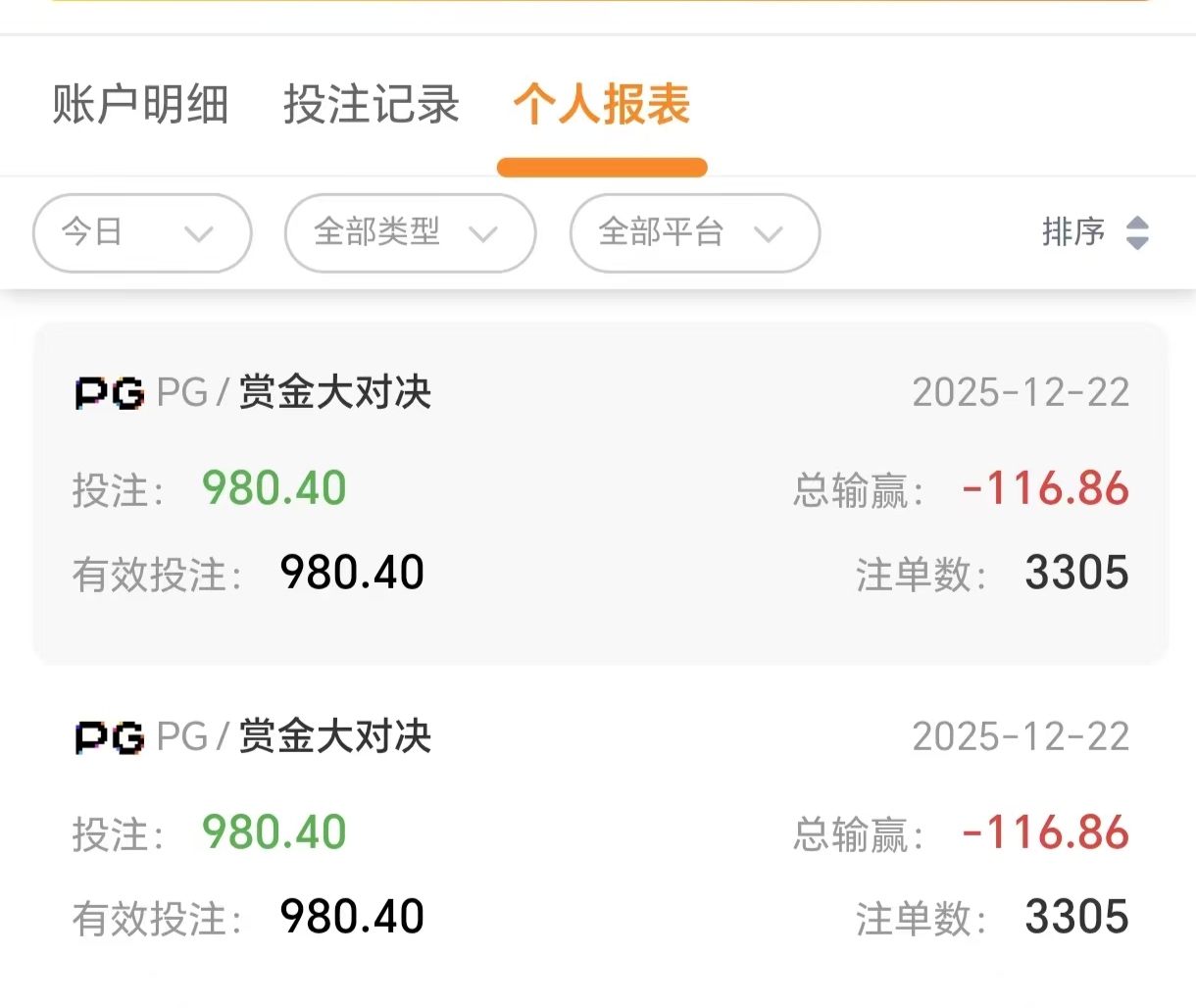This screenshot has width=1196, height=1008.
Task: Click second record's -116.86 total win/loss
Action: [1045, 832]
